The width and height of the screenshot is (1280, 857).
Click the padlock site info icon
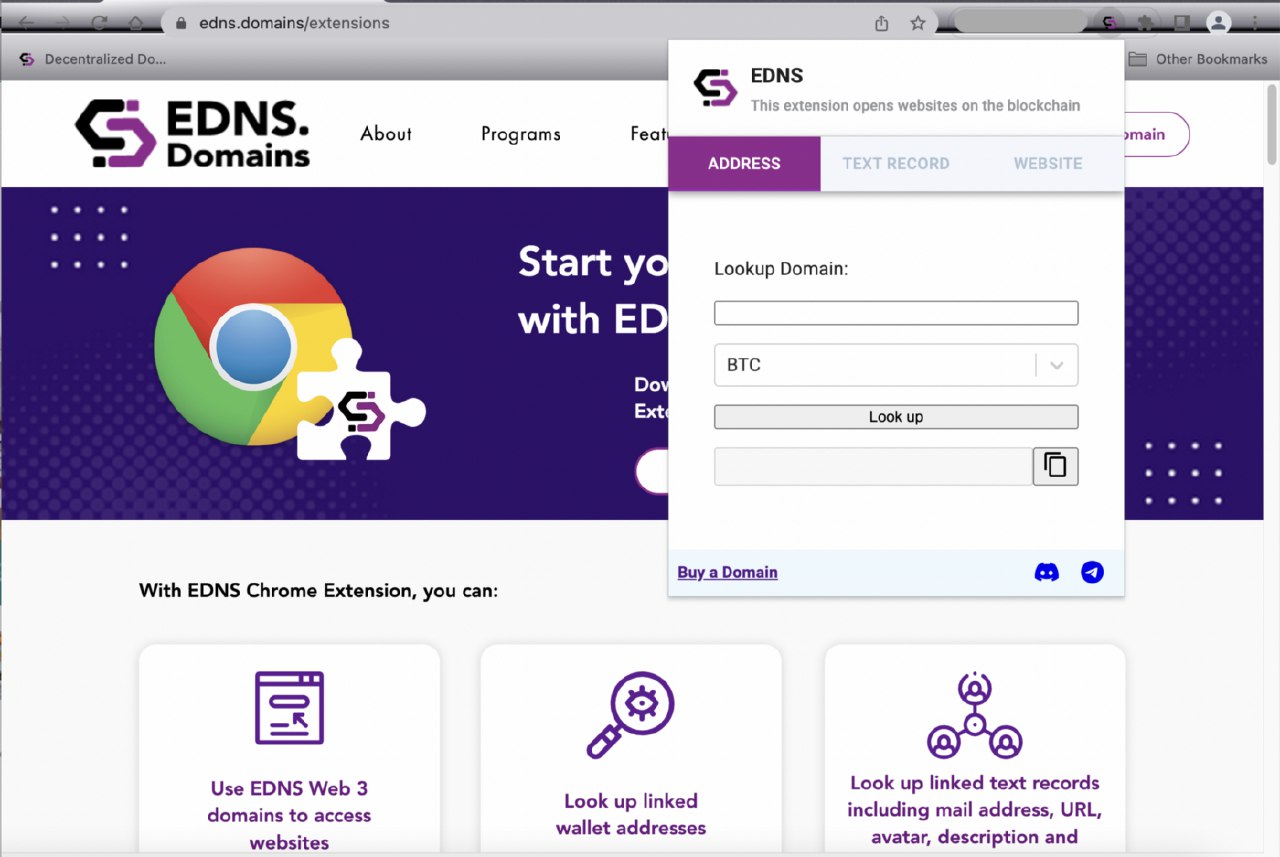pyautogui.click(x=181, y=22)
